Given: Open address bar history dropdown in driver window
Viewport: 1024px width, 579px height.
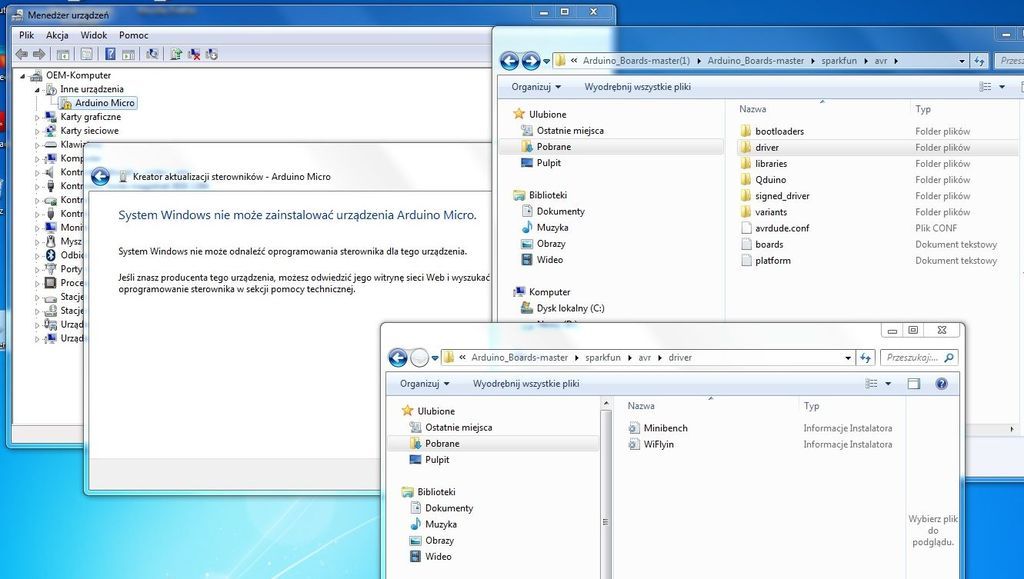Looking at the screenshot, I should tap(848, 357).
